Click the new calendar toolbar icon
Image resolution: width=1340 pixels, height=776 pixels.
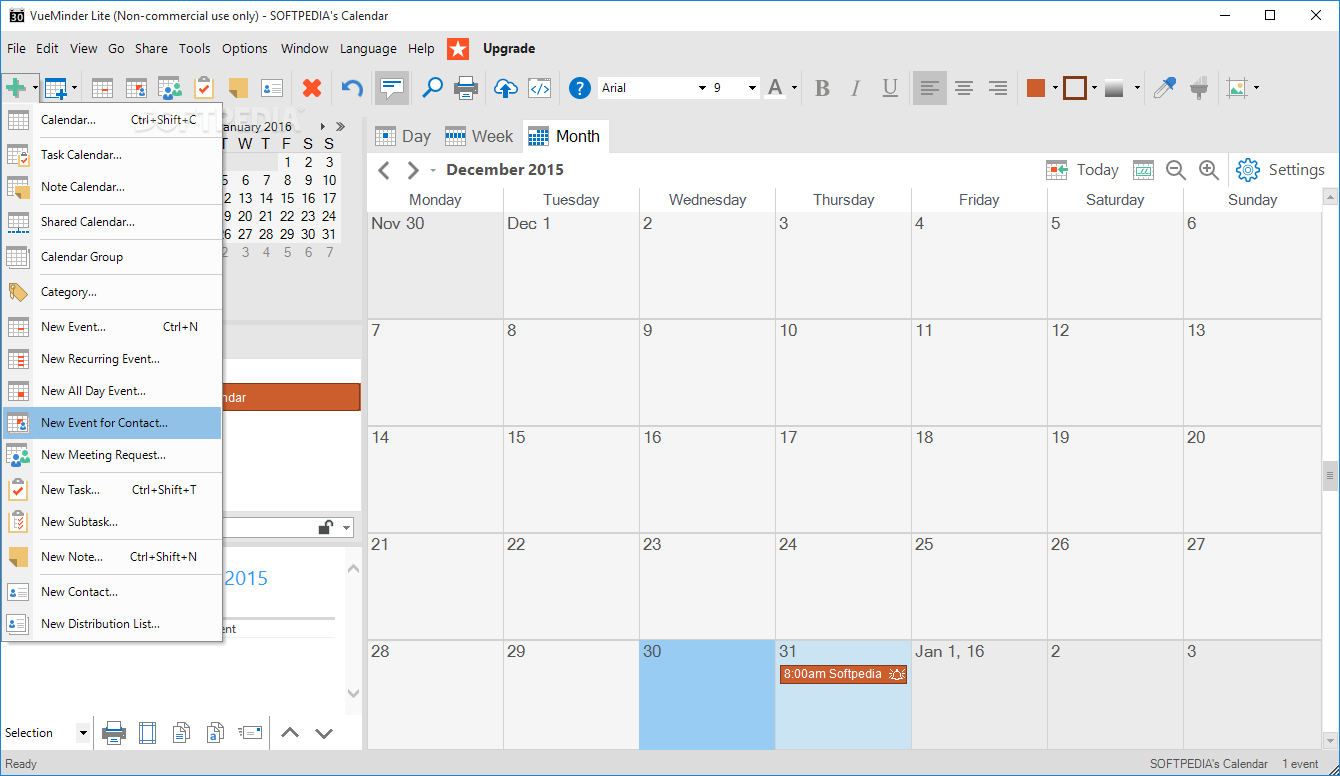coord(56,88)
